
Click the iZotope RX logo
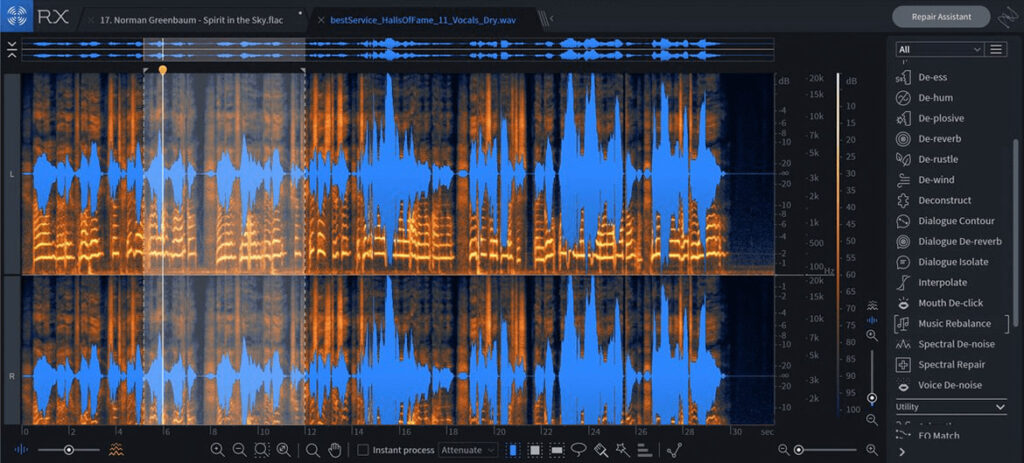tap(16, 16)
